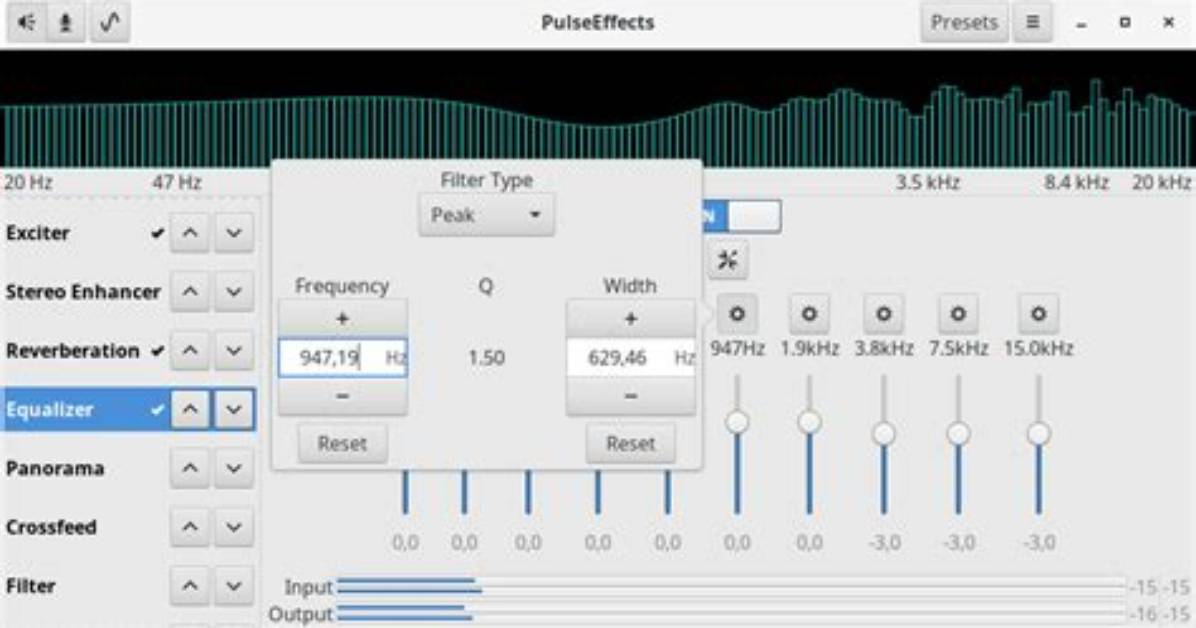Focus the Width field showing 629,46
This screenshot has height=628, width=1196.
[x=631, y=358]
